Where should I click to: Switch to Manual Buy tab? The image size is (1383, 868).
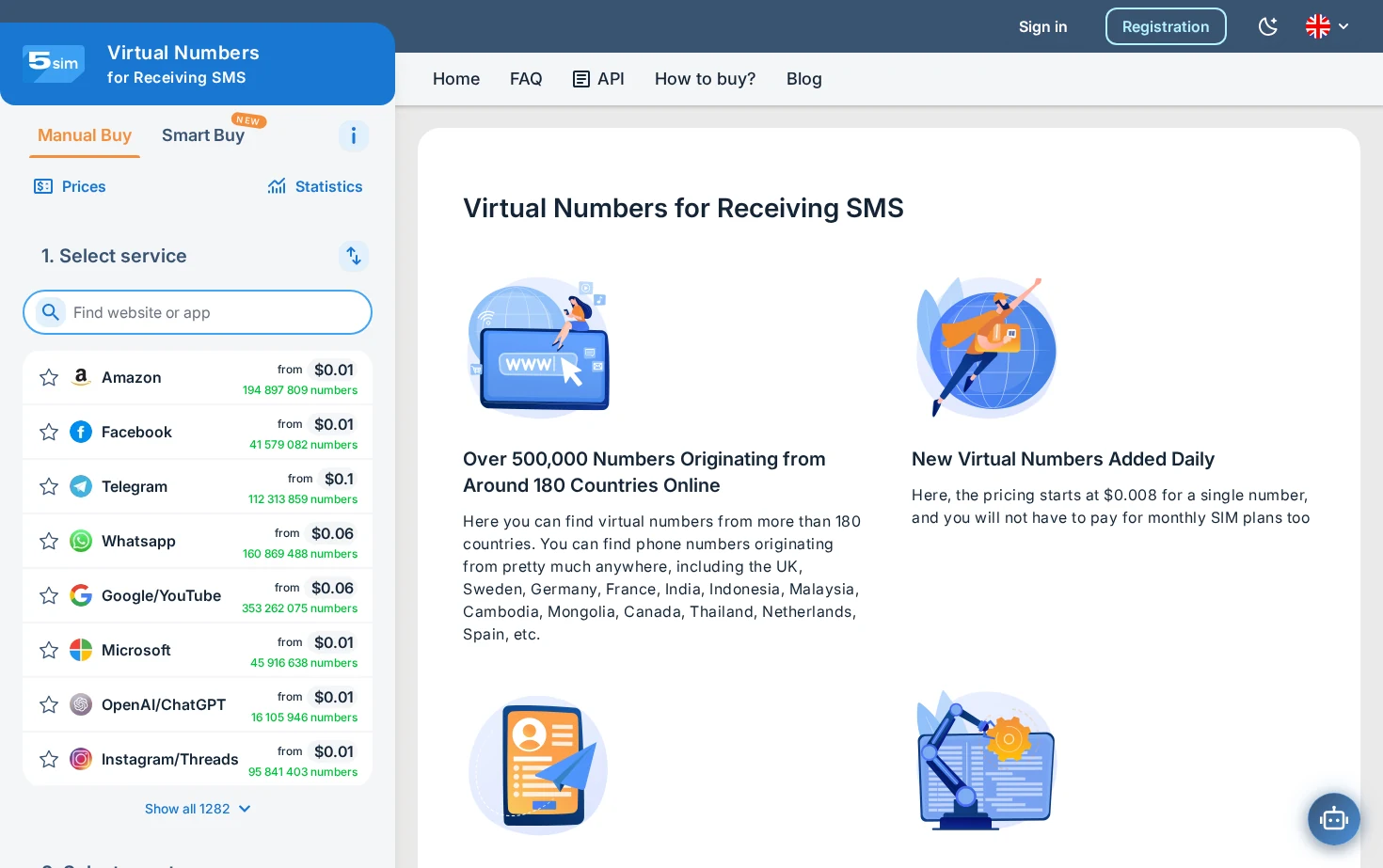[85, 135]
